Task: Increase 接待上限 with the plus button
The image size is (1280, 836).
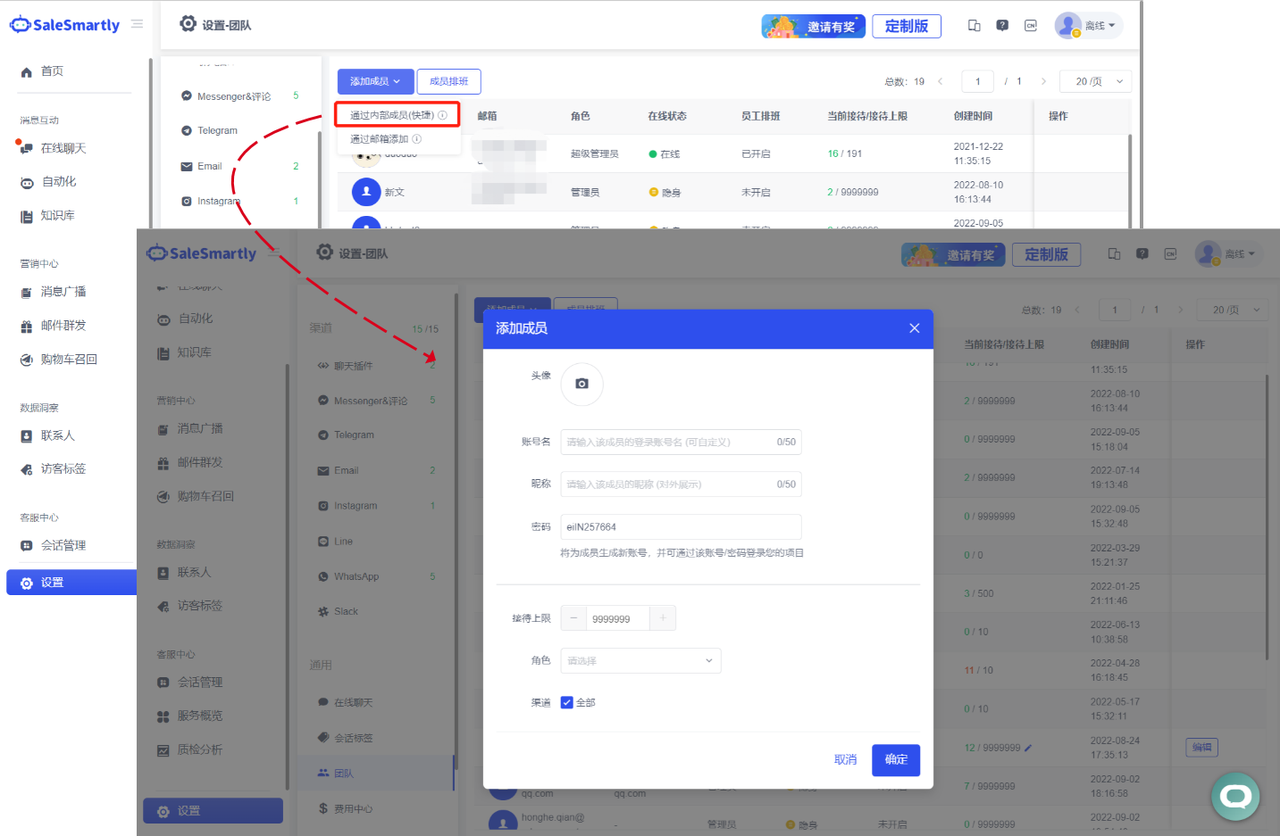Action: (663, 618)
